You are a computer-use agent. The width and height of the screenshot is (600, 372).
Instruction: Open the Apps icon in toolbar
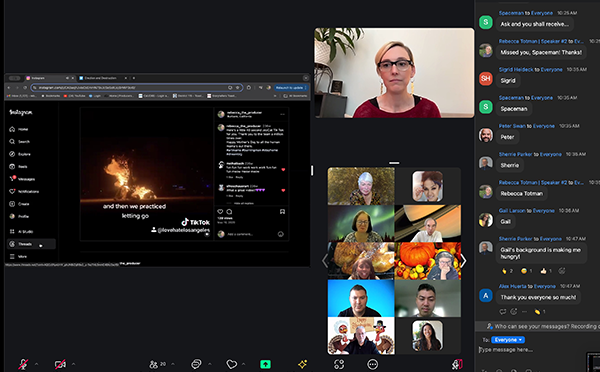pos(339,364)
